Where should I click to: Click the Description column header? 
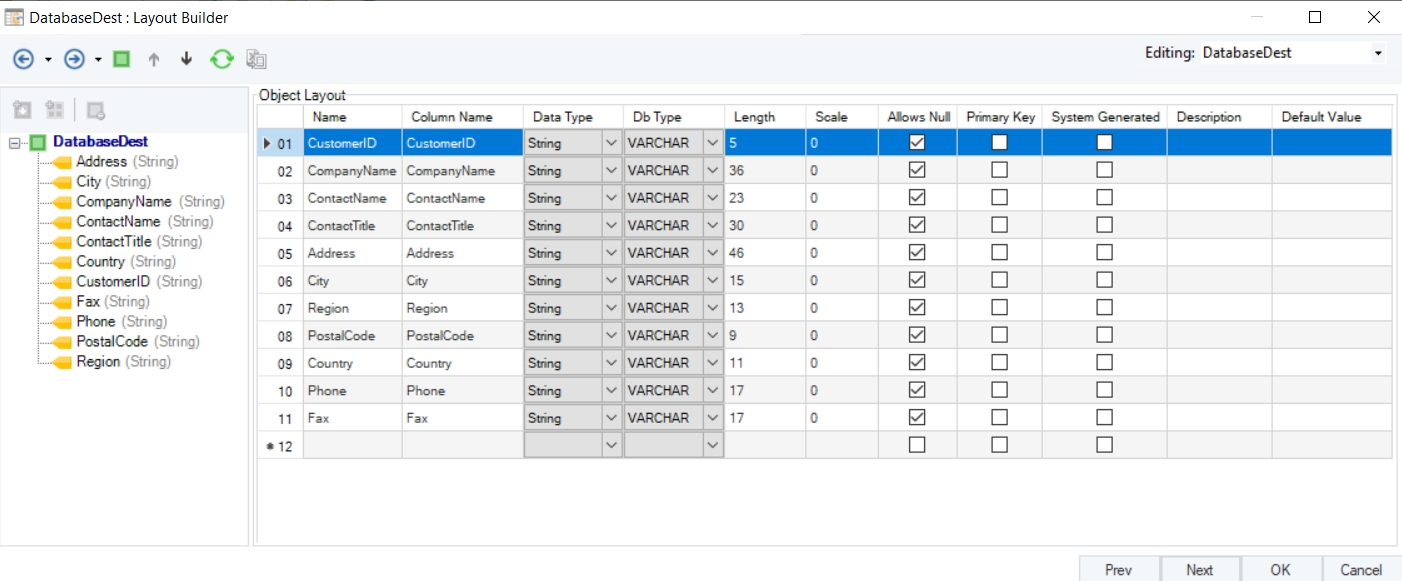[1218, 117]
